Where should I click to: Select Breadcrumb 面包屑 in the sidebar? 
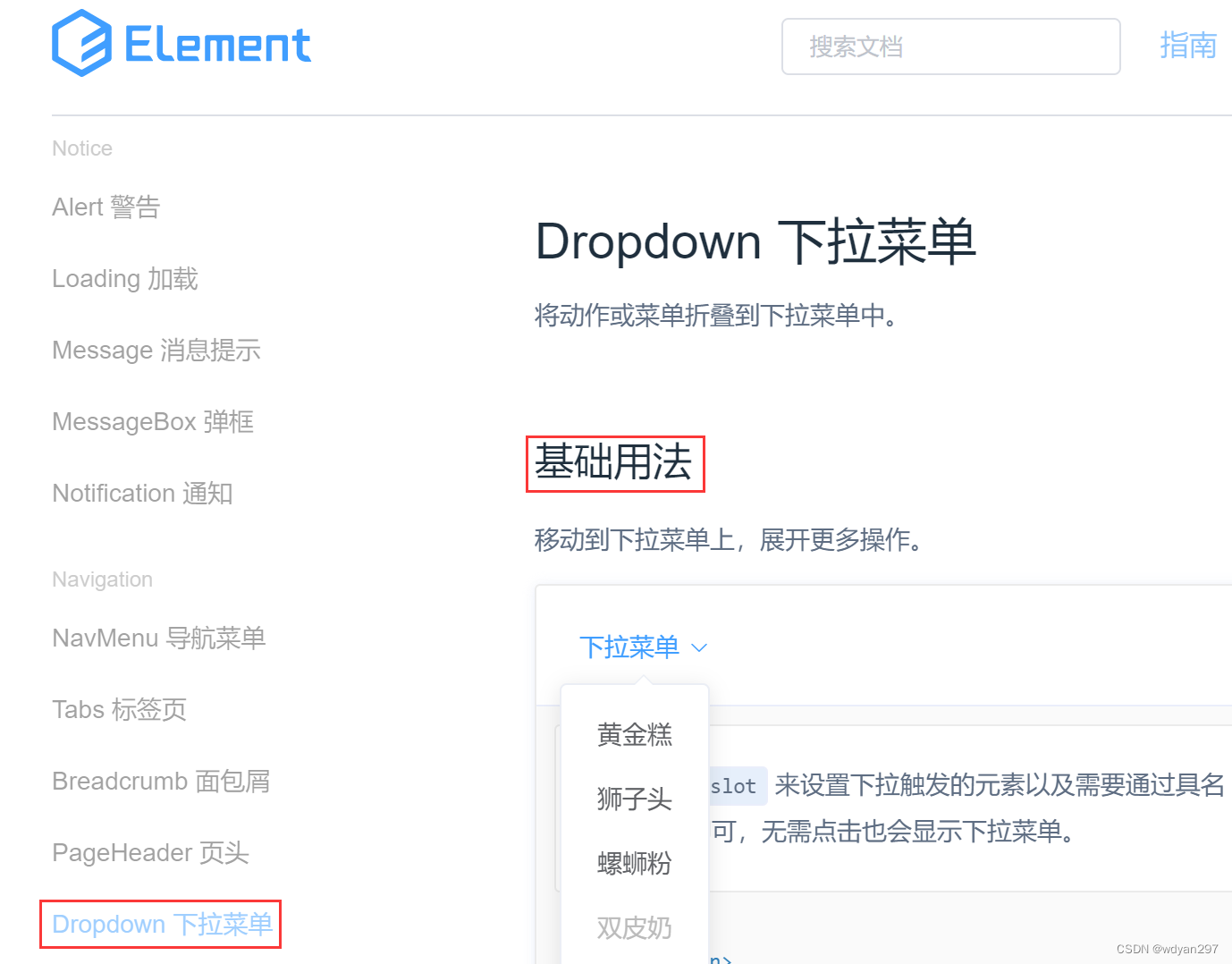coord(160,781)
